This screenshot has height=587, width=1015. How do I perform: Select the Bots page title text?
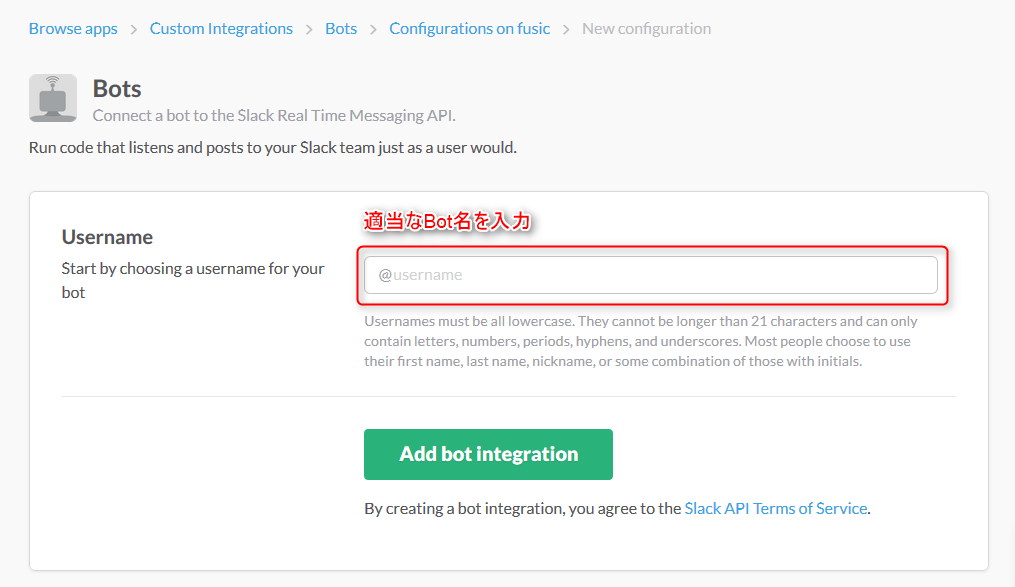coord(117,88)
